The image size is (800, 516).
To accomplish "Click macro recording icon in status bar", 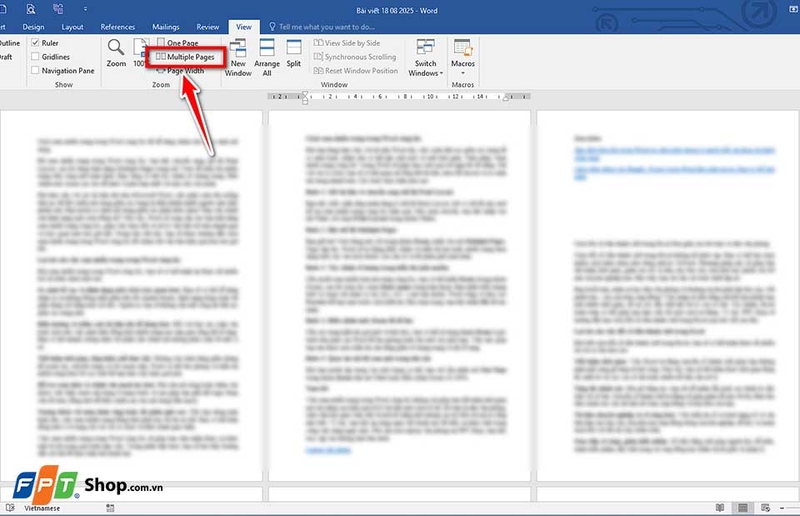I will [x=110, y=508].
